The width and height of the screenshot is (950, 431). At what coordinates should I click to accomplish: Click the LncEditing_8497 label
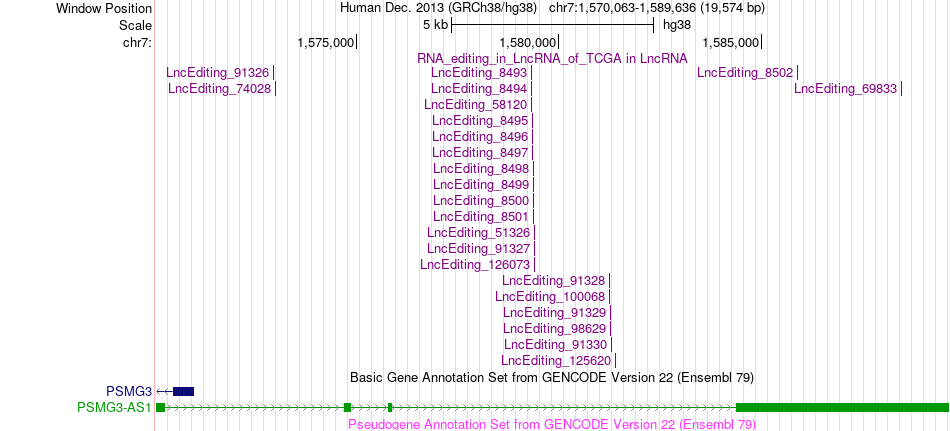(x=480, y=152)
